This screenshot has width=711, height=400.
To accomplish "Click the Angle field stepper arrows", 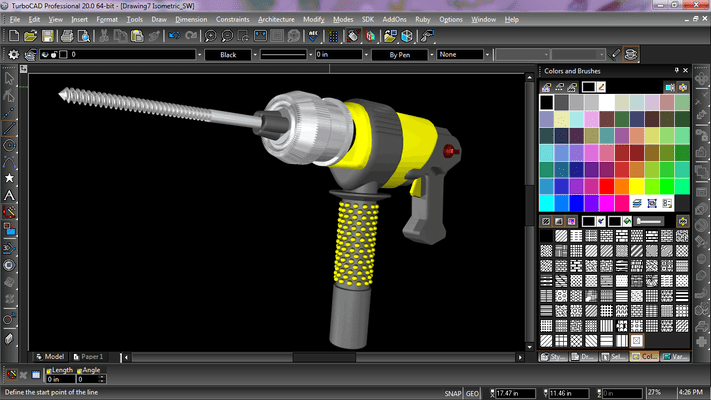I will [x=102, y=379].
